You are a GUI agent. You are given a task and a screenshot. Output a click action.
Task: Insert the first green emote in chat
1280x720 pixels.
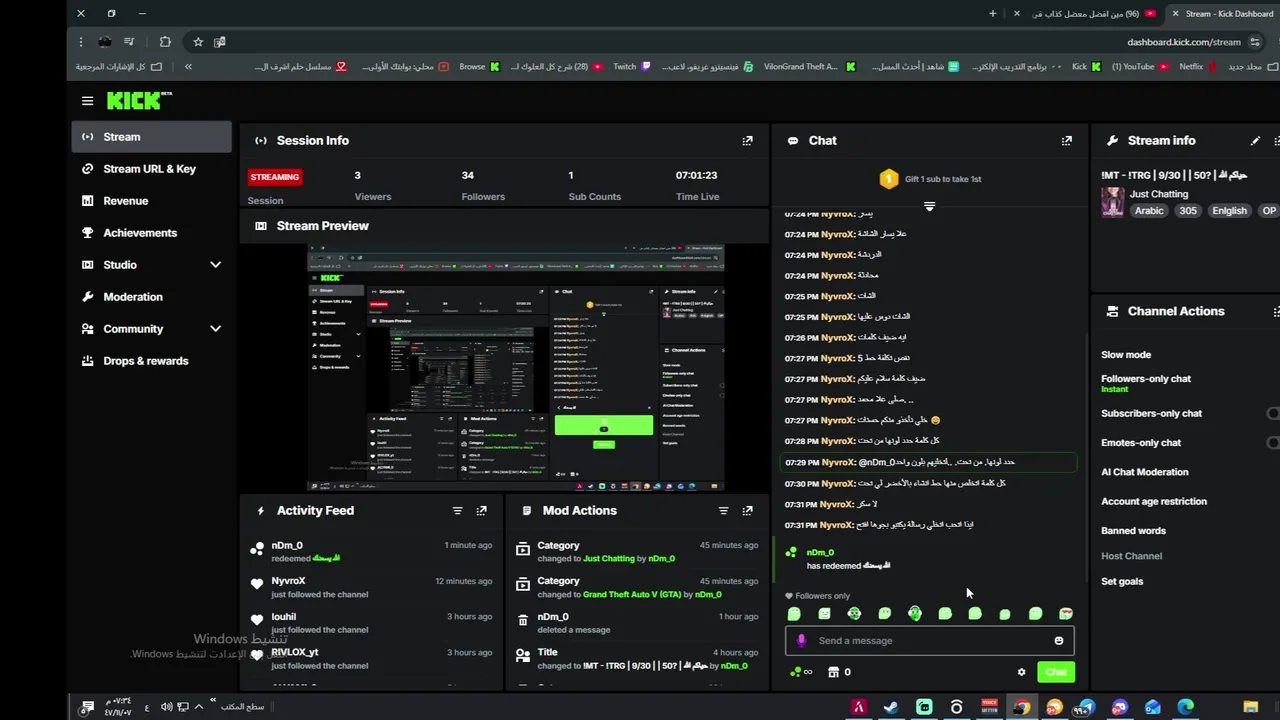click(794, 614)
